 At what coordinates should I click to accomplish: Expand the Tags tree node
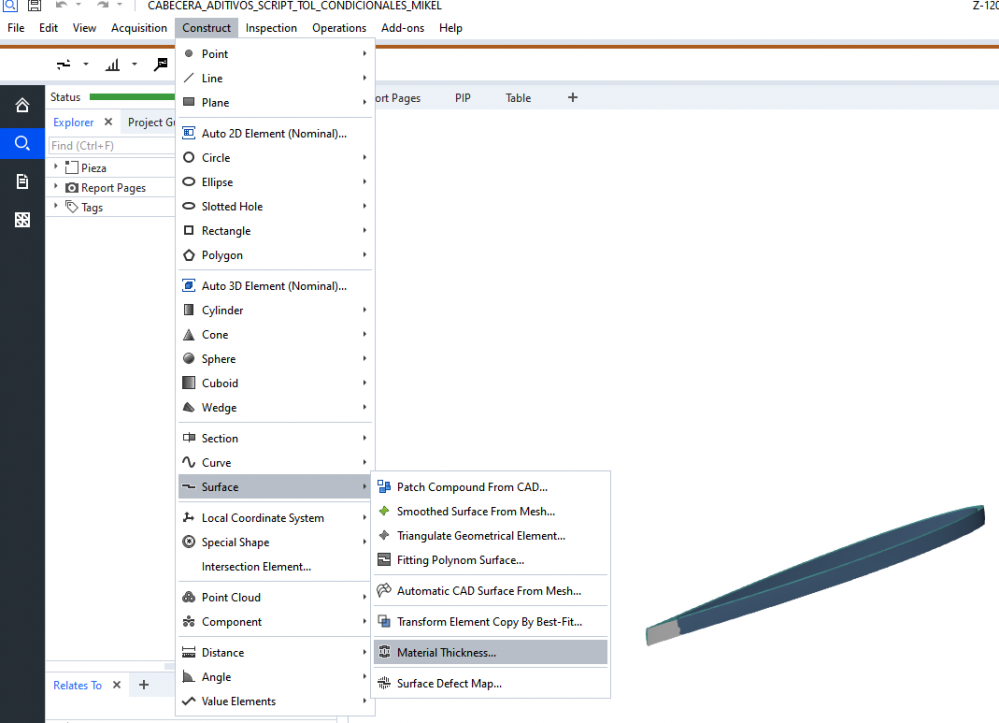[x=56, y=207]
